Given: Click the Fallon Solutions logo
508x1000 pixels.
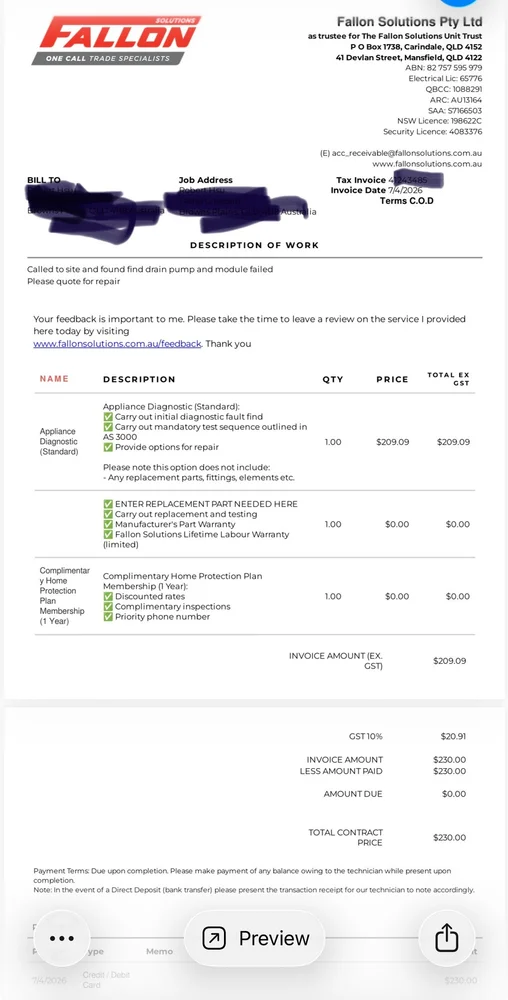Looking at the screenshot, I should pos(116,40).
